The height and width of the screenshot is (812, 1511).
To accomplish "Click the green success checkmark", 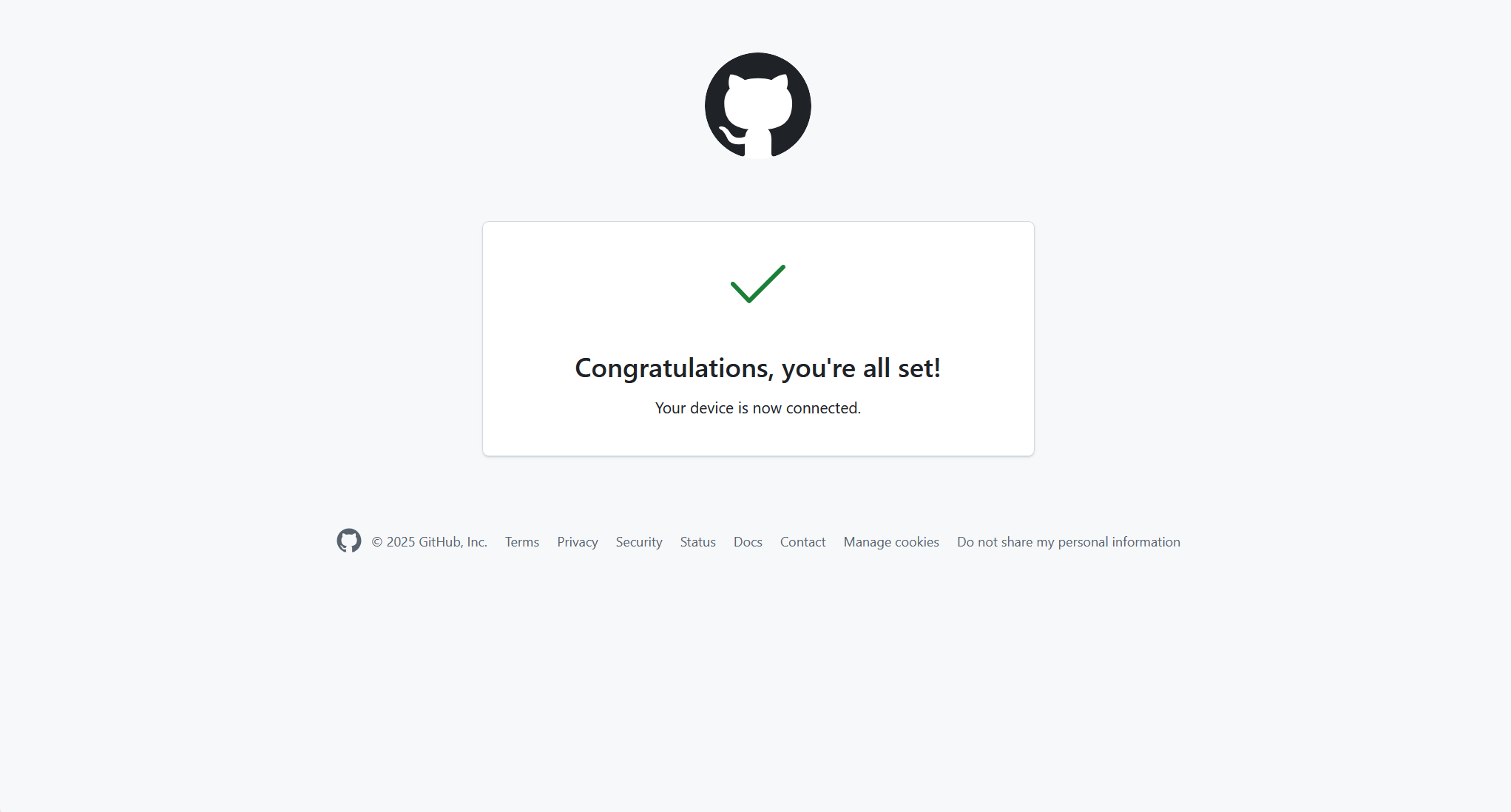I will pos(758,284).
